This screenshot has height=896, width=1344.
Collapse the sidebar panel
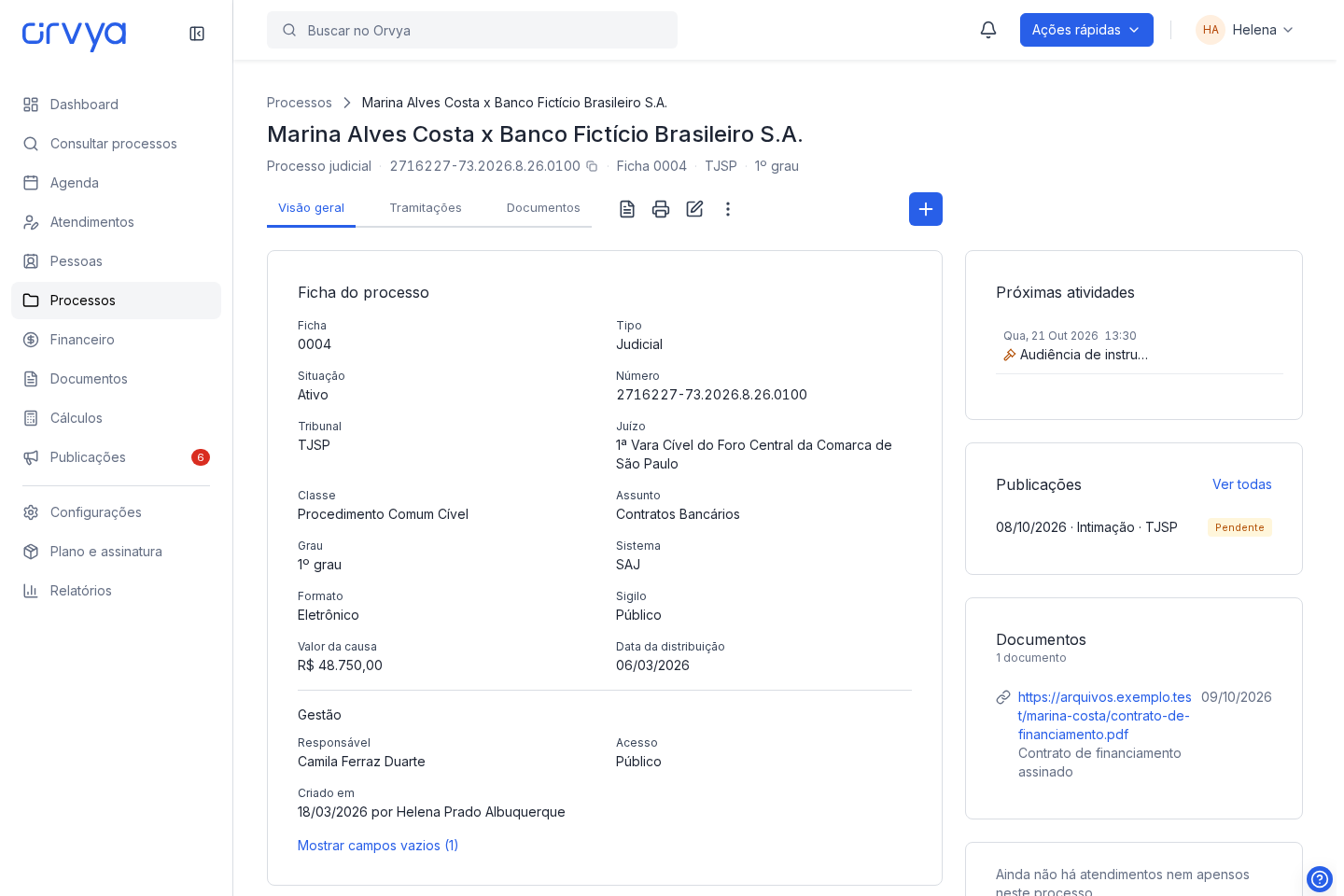coord(197,34)
